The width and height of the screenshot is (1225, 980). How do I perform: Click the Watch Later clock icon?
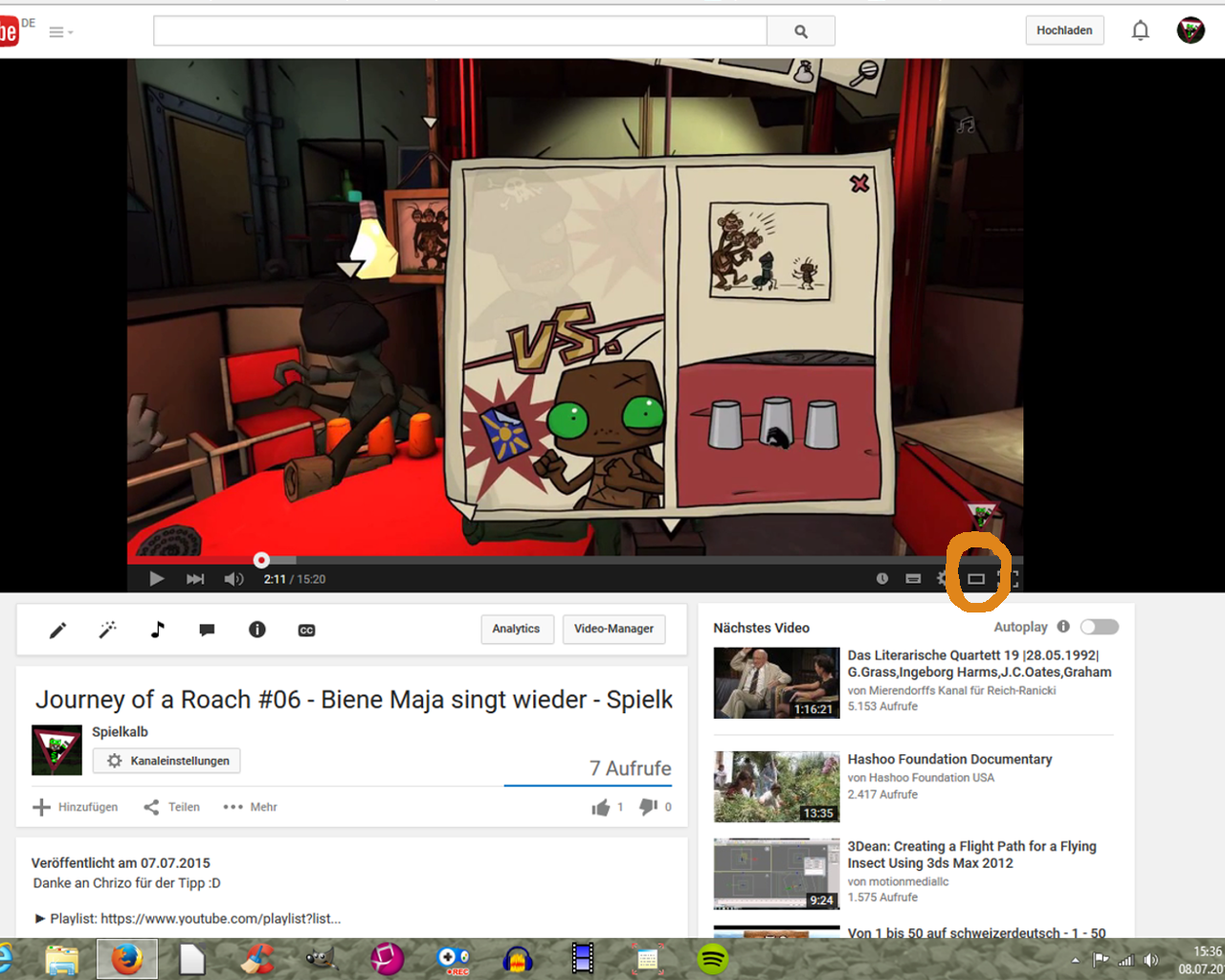coord(882,579)
